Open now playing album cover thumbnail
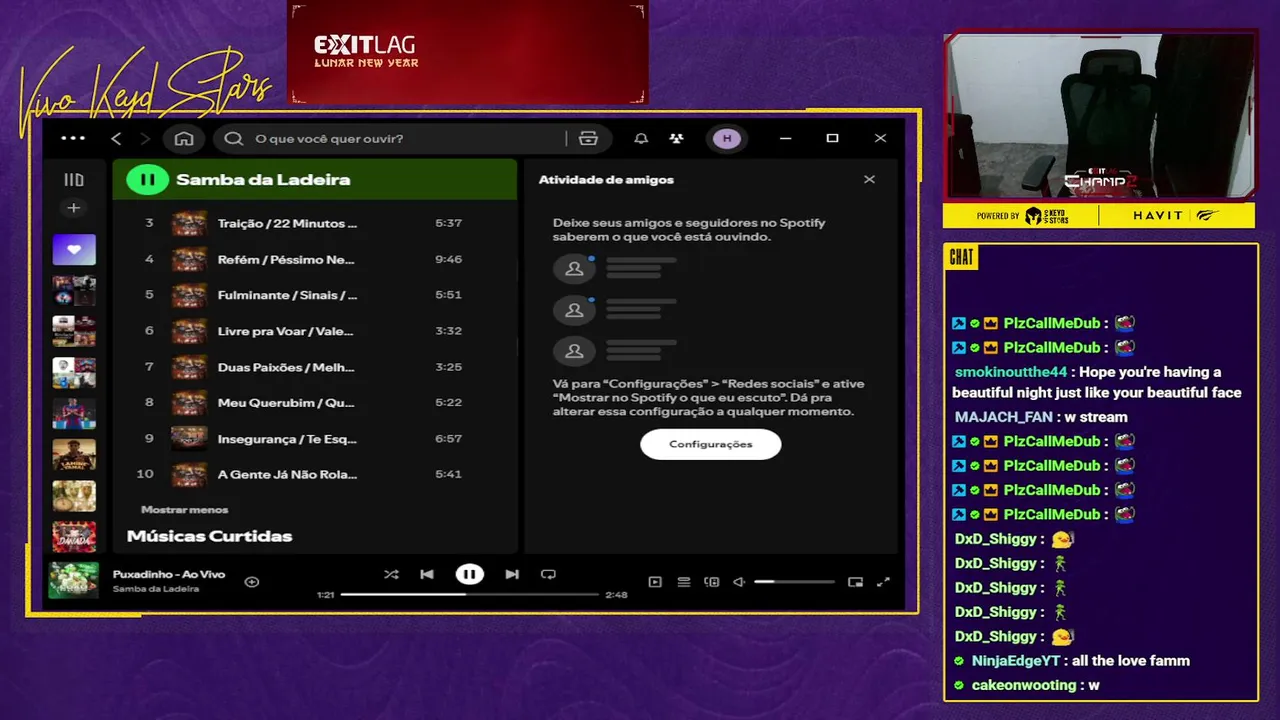The height and width of the screenshot is (720, 1280). coord(74,581)
